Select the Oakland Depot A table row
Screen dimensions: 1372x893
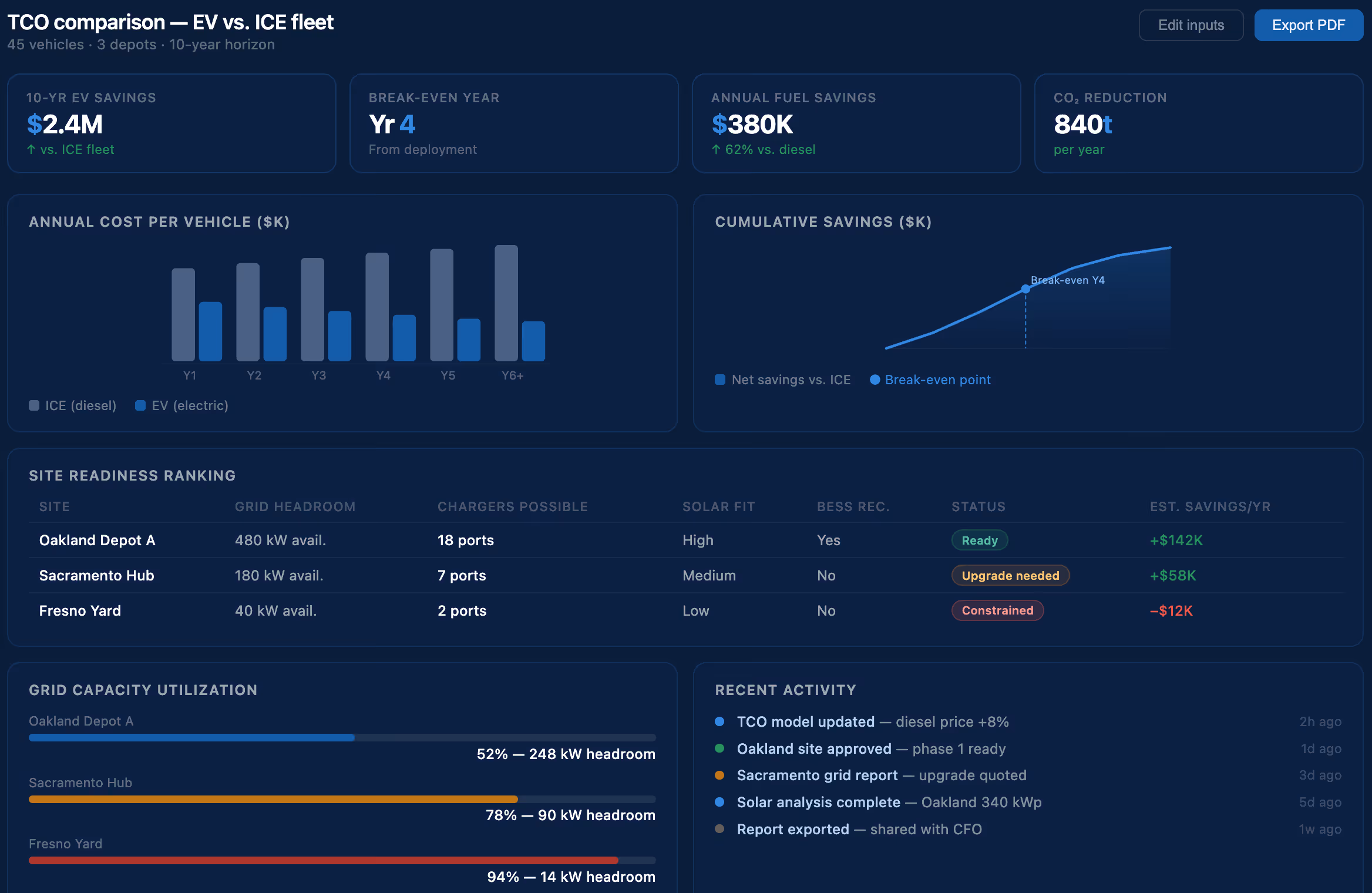(x=97, y=540)
